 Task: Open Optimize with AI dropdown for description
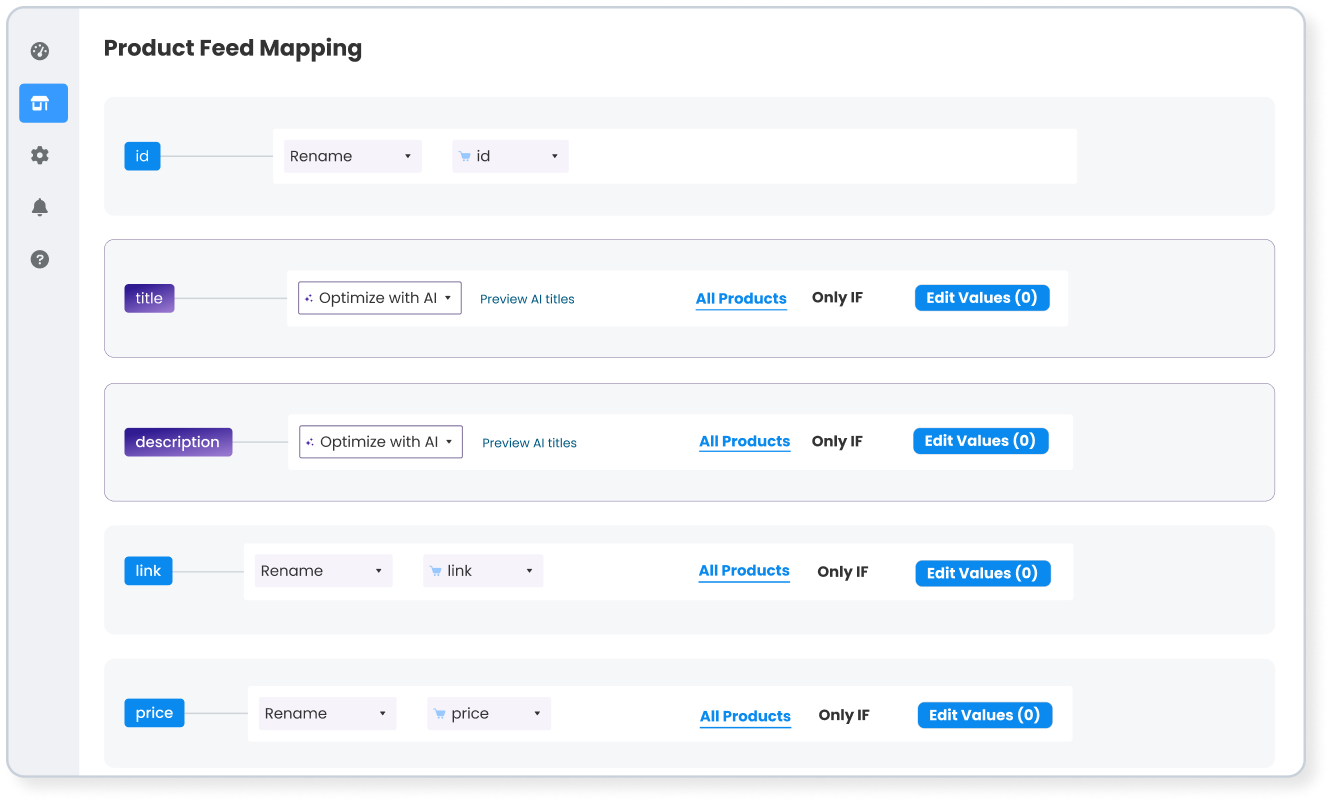coord(381,442)
